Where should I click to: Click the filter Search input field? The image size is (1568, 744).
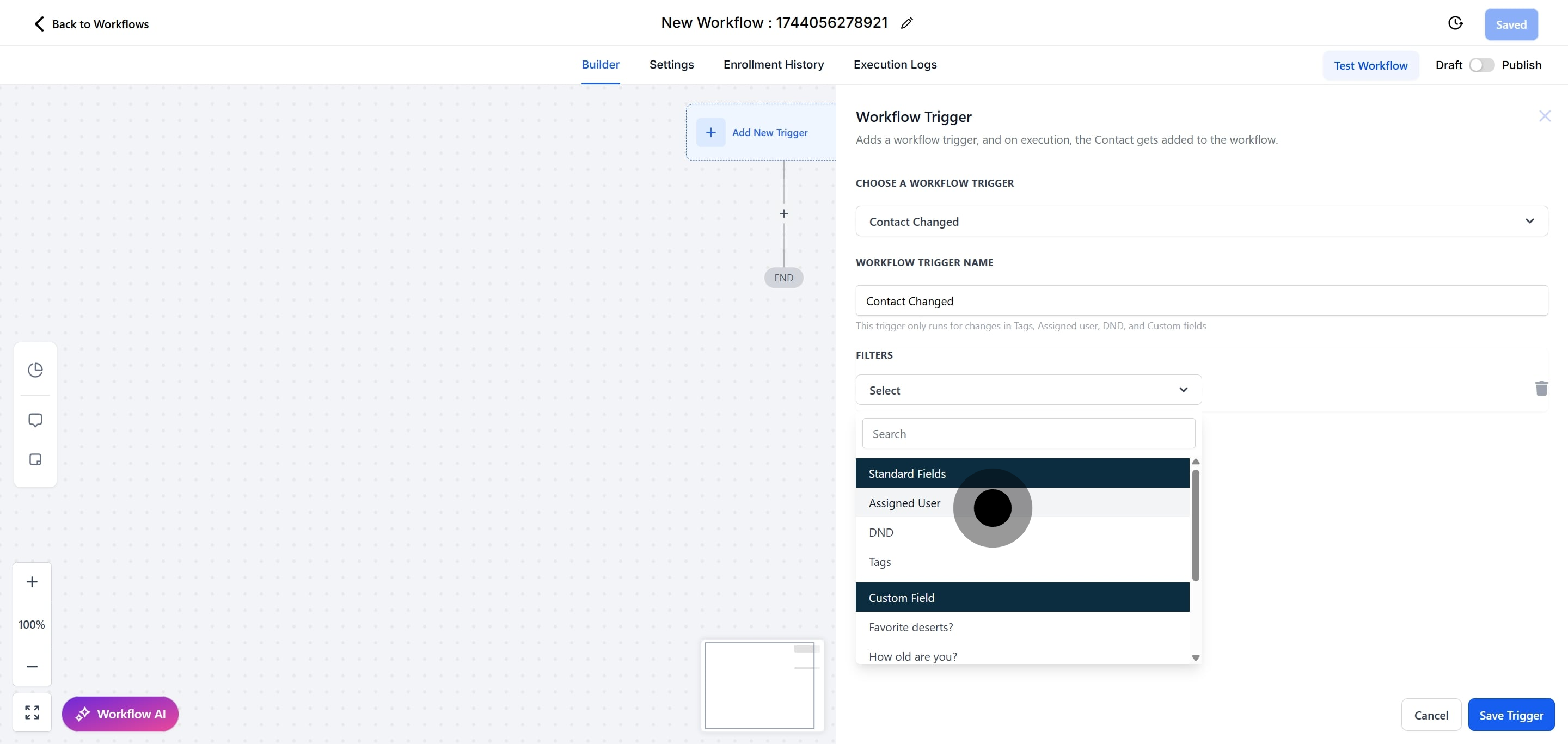click(x=1028, y=434)
